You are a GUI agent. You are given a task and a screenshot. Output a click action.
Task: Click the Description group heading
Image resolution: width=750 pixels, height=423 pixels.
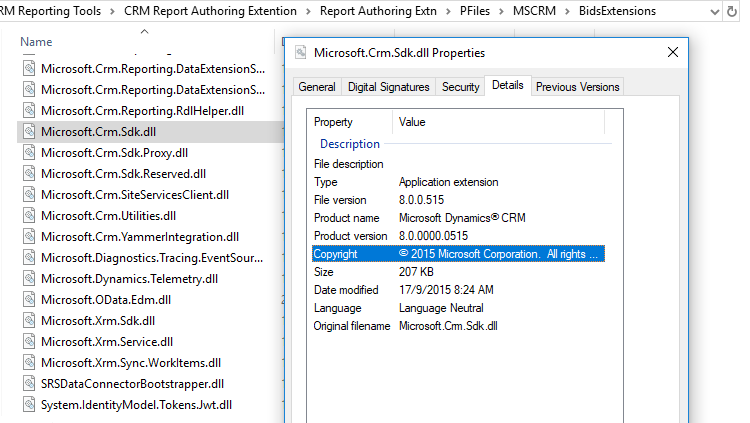350,144
